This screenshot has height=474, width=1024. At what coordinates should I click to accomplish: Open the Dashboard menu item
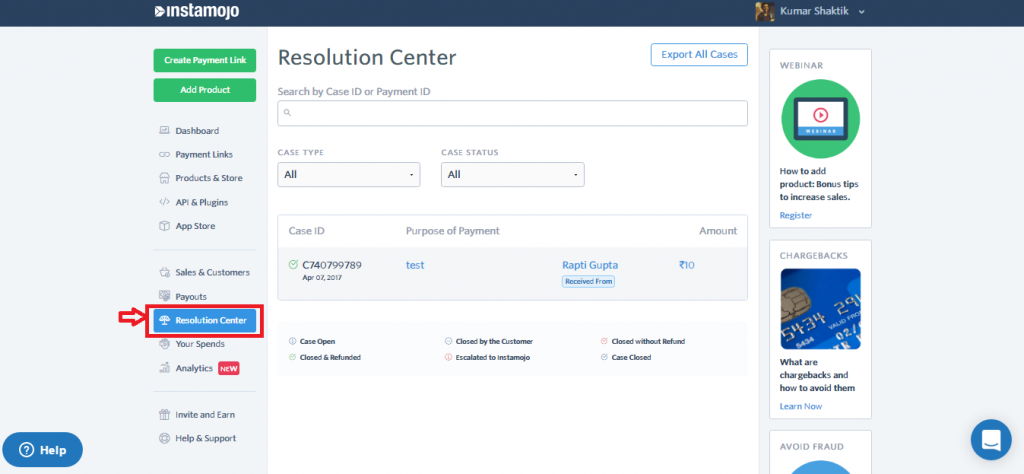(197, 131)
